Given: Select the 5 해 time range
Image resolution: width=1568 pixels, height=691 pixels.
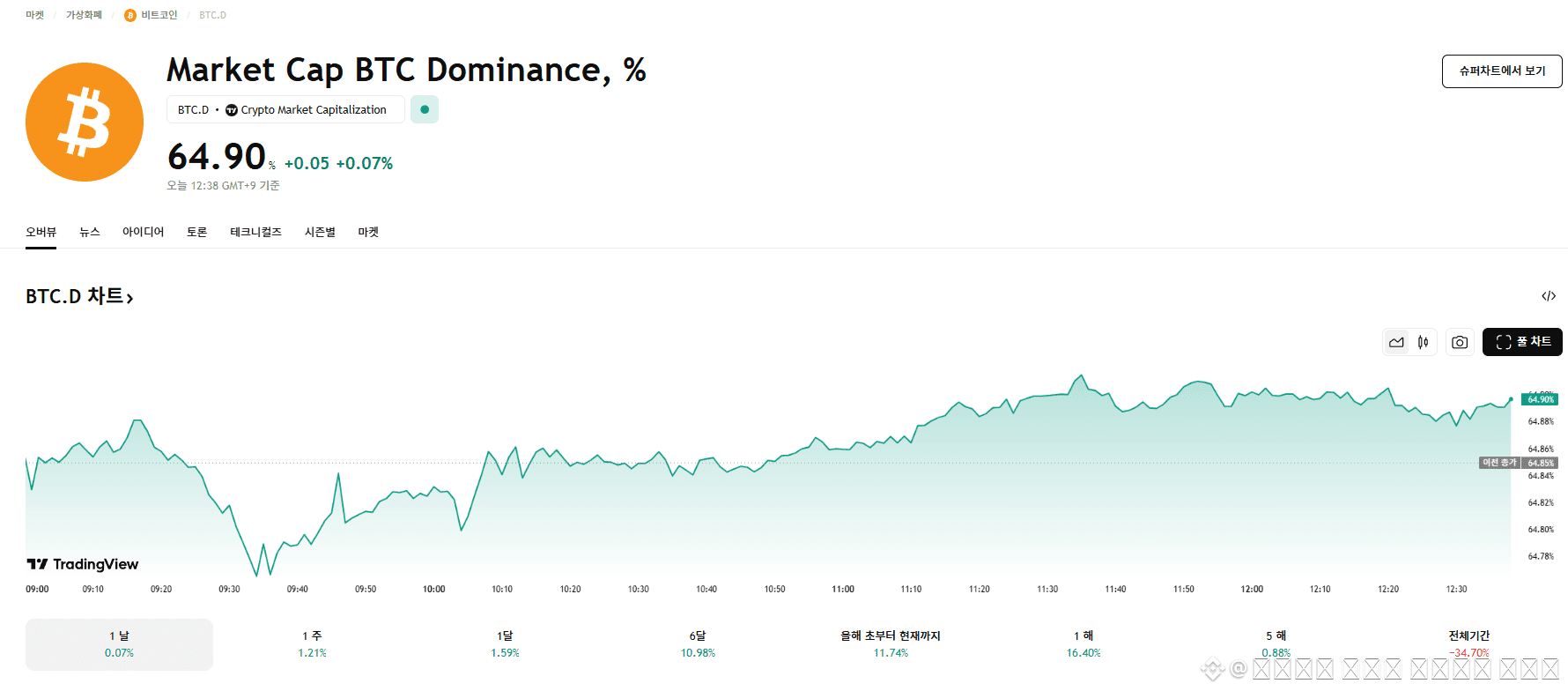Looking at the screenshot, I should [x=1276, y=644].
